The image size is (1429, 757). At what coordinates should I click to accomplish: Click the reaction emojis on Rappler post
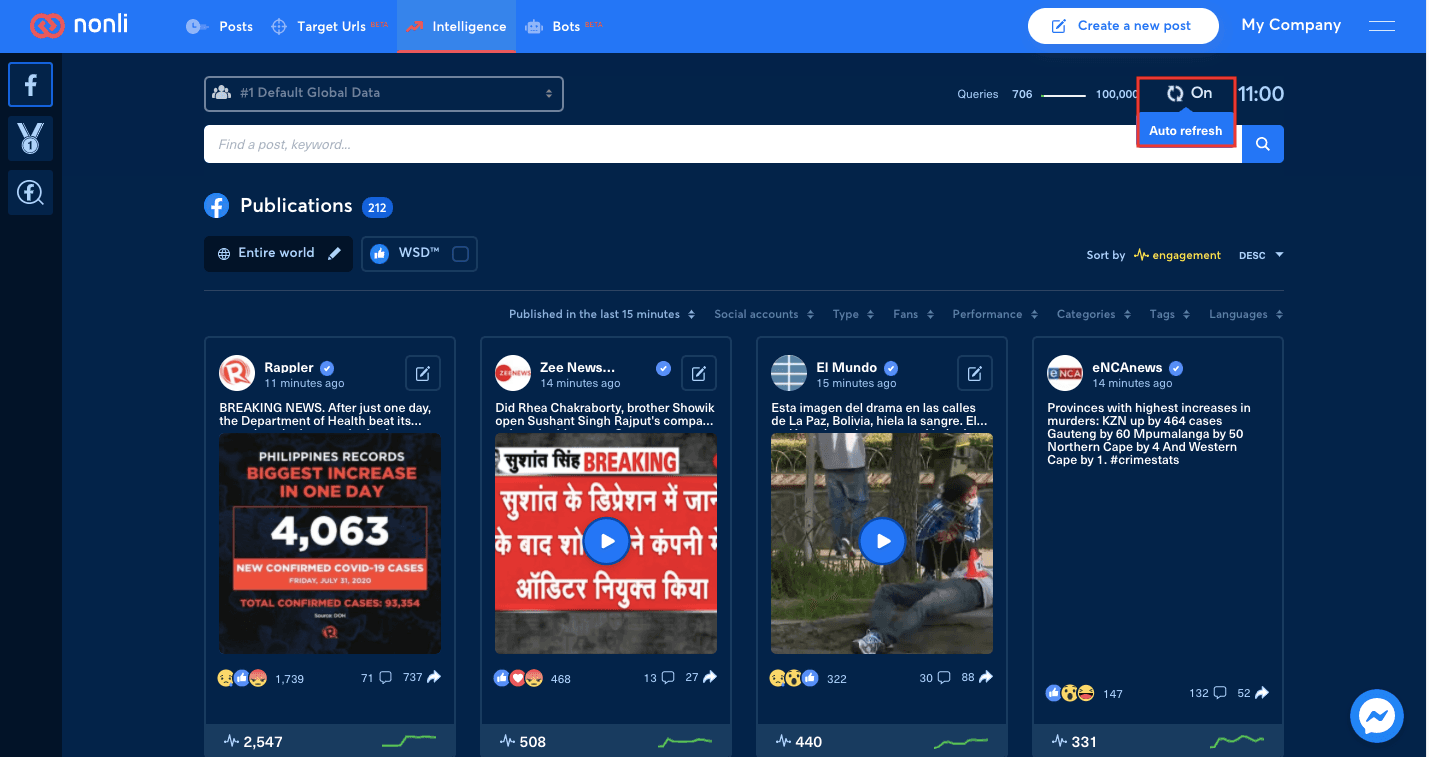coord(243,678)
